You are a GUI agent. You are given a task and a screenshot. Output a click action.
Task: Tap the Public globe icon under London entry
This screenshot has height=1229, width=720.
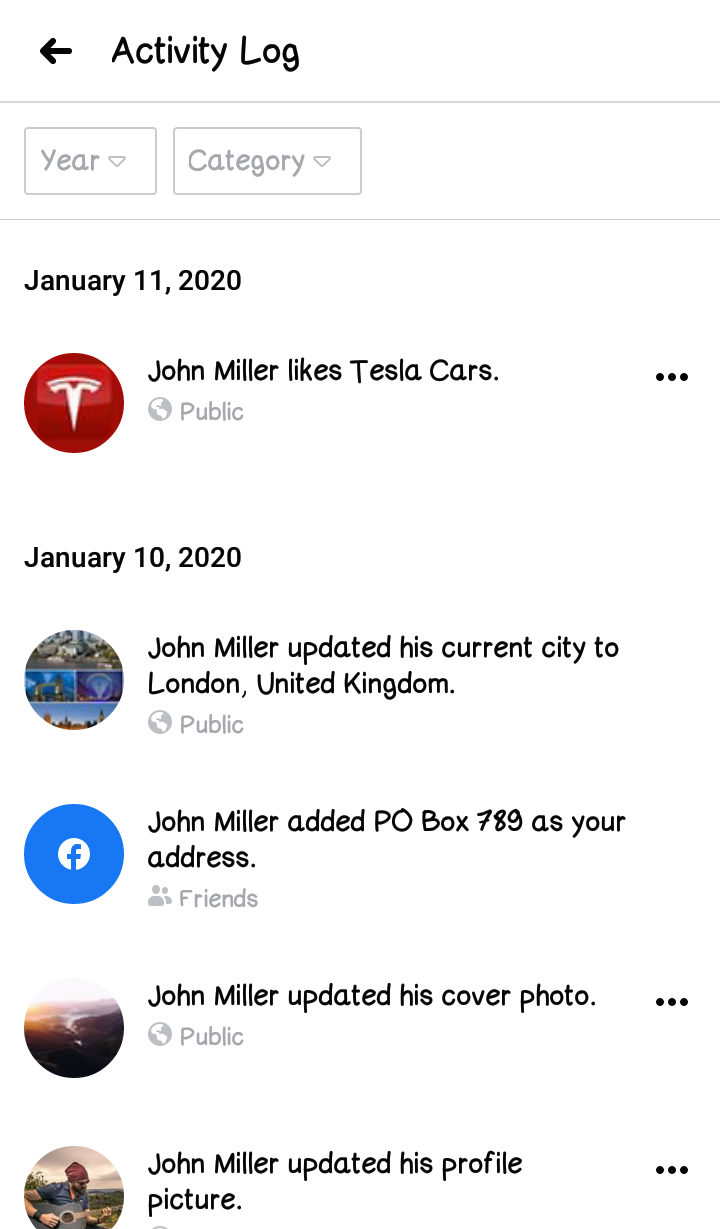[x=160, y=723]
